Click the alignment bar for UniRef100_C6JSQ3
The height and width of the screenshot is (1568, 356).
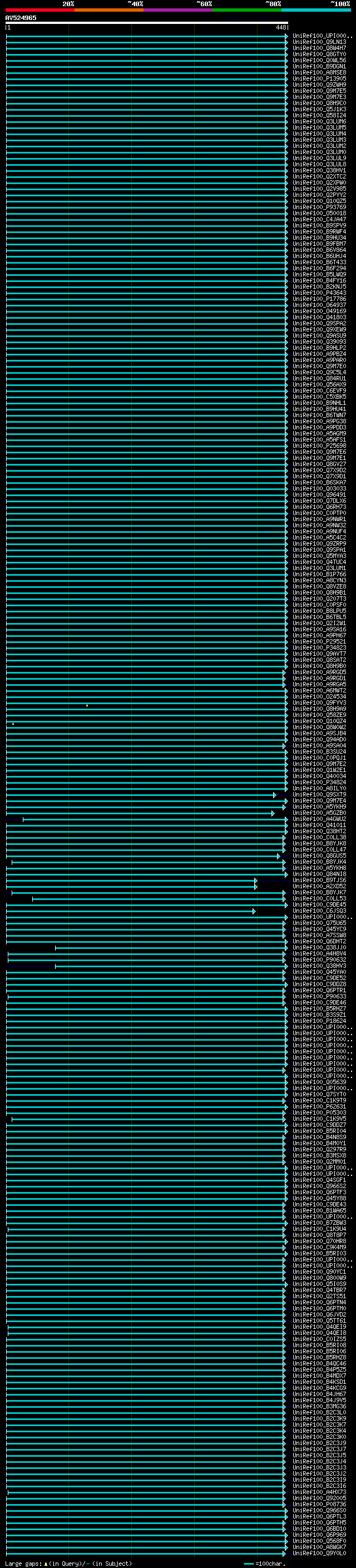131,911
